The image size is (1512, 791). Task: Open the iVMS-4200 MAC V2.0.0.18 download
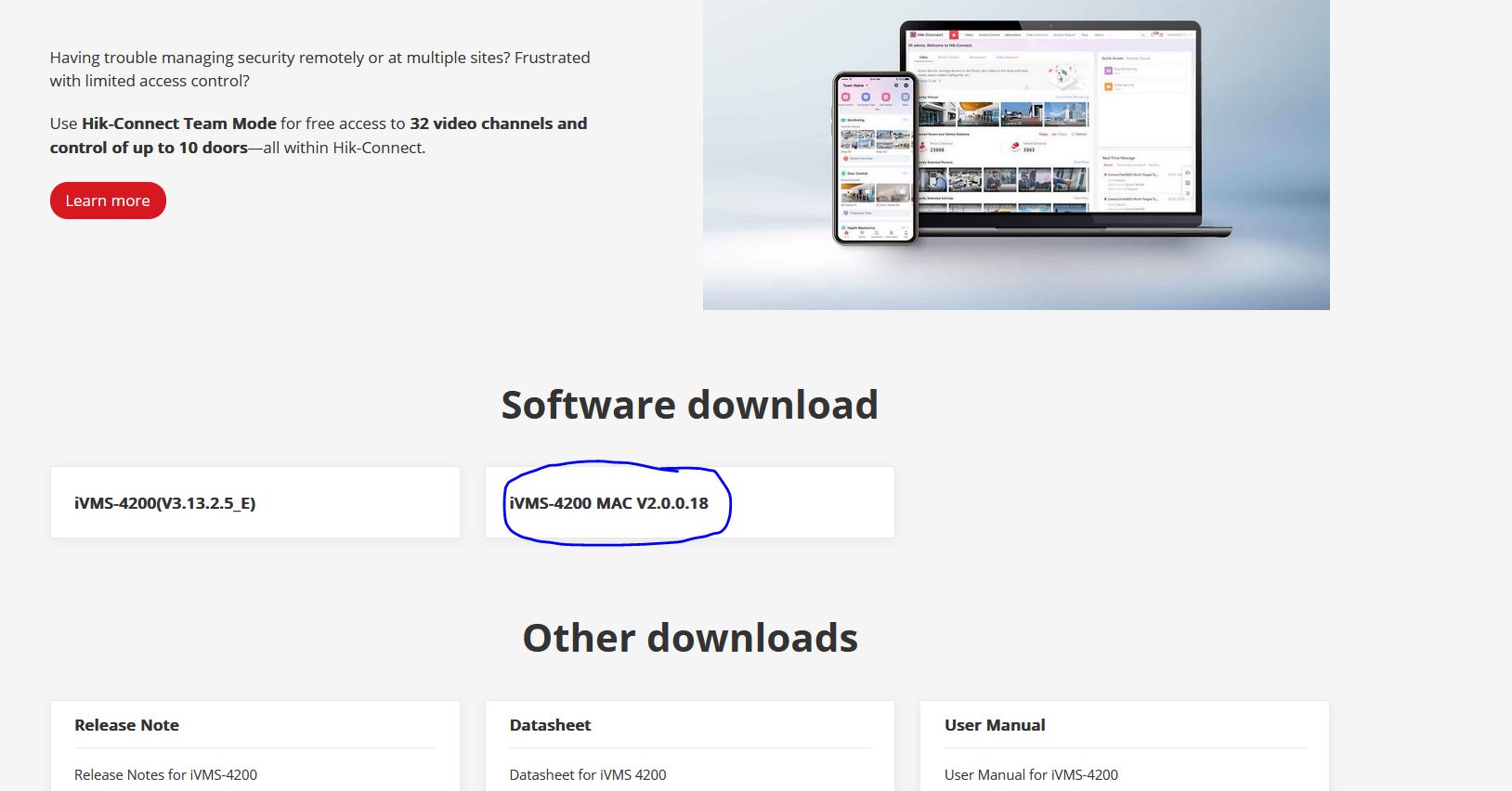[x=608, y=503]
